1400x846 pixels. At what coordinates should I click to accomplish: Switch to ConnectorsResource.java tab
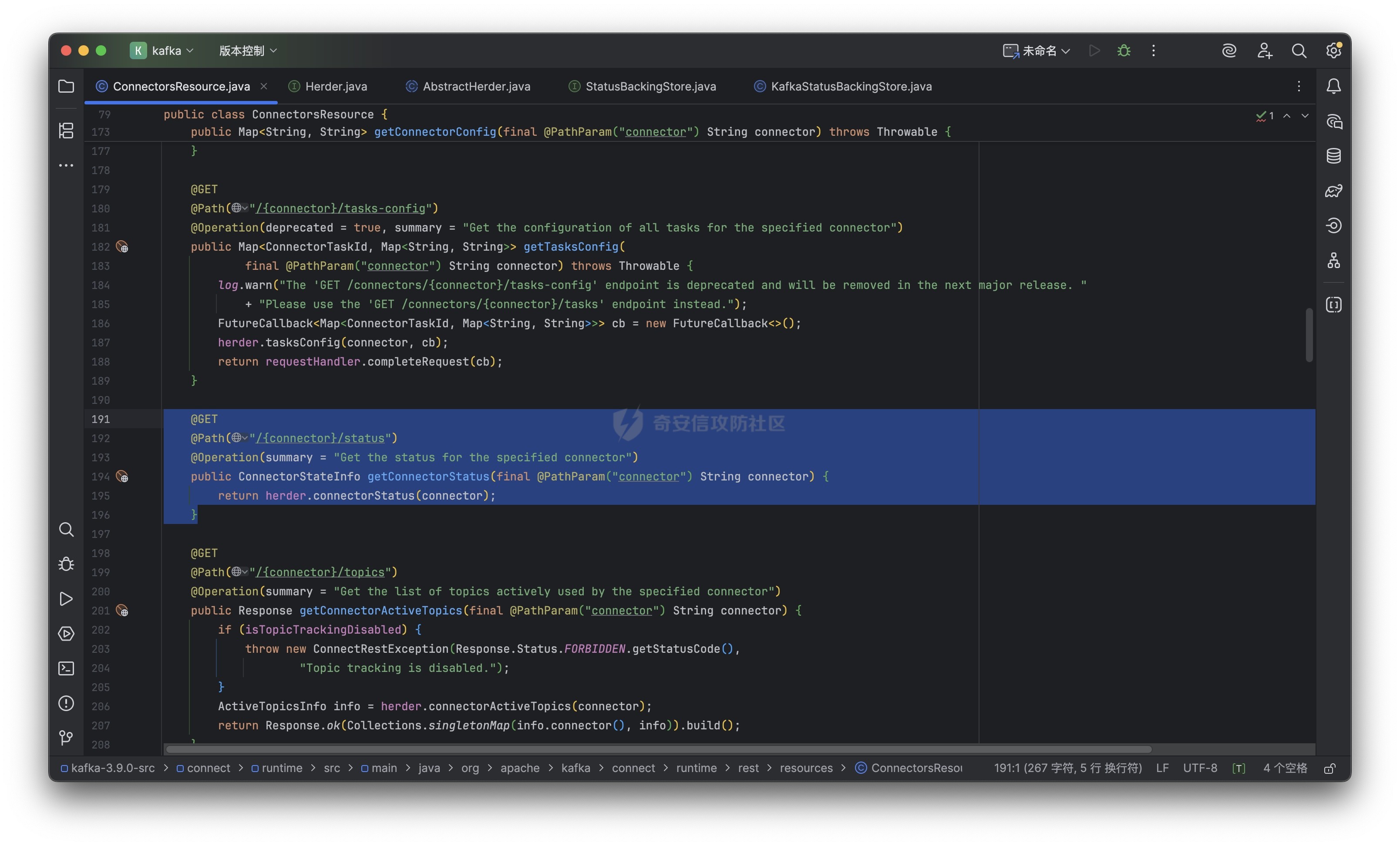[181, 86]
